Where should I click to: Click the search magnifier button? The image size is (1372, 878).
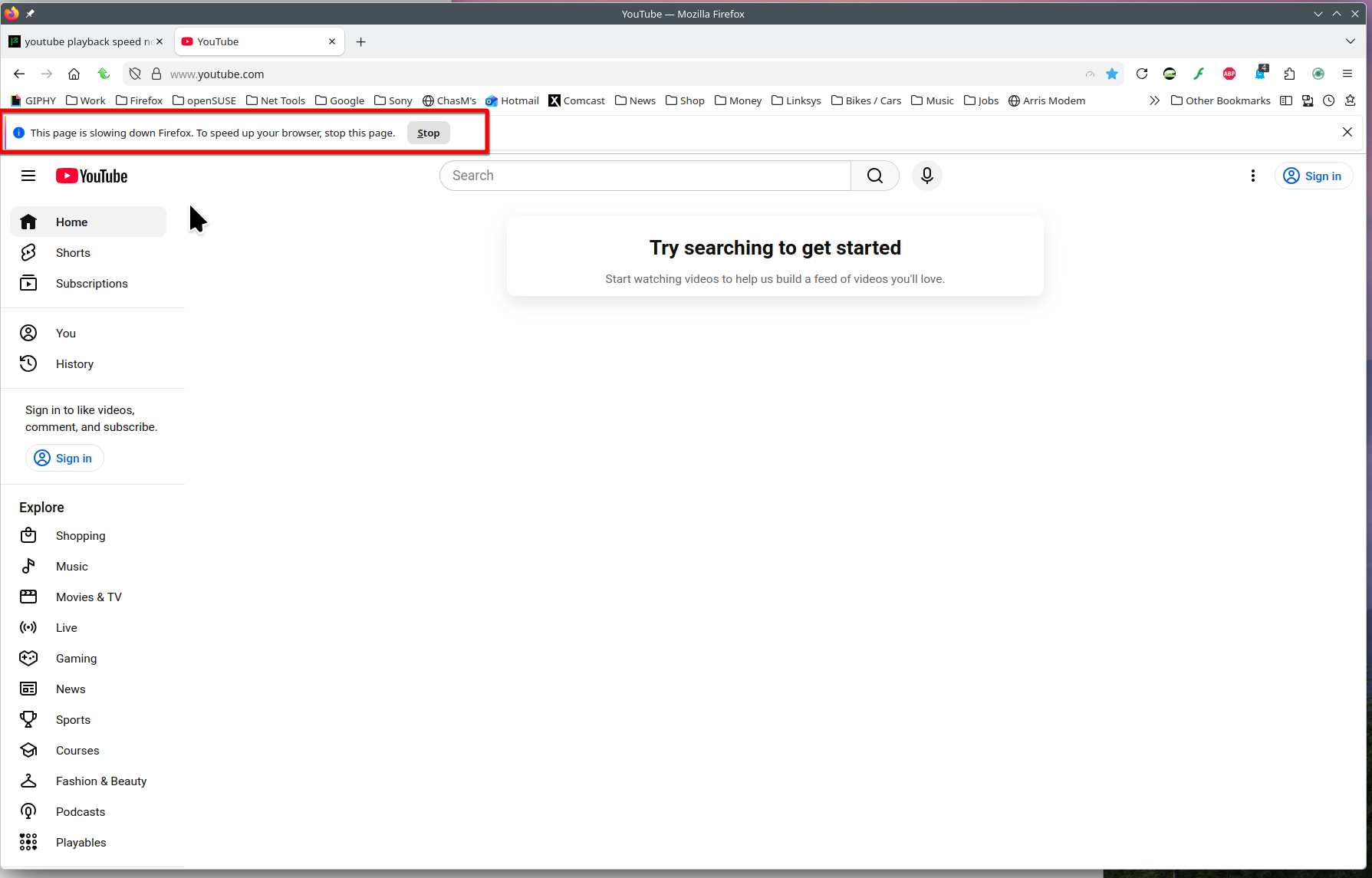pos(874,176)
